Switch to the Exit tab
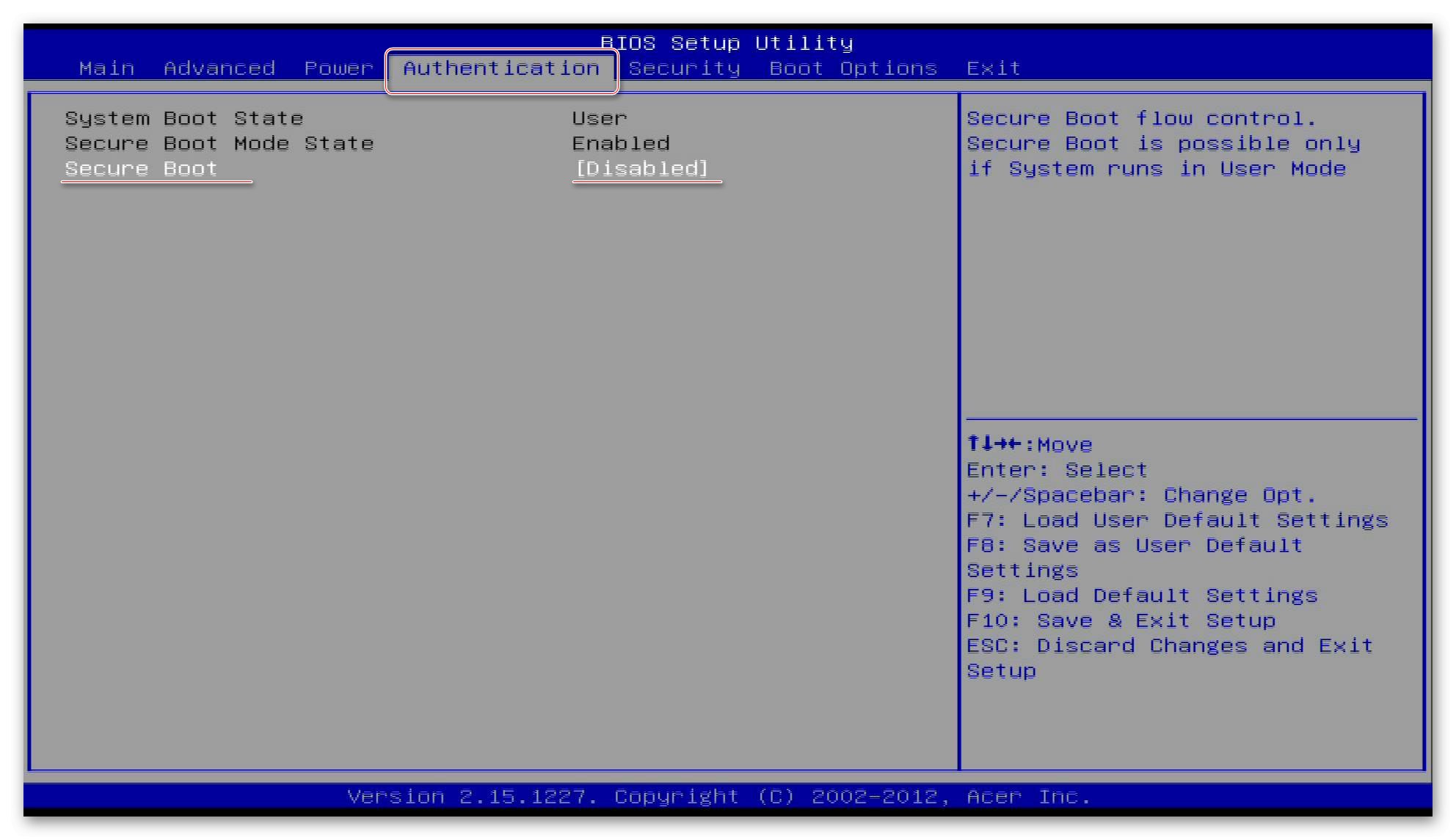The width and height of the screenshot is (1456, 840). (x=993, y=68)
